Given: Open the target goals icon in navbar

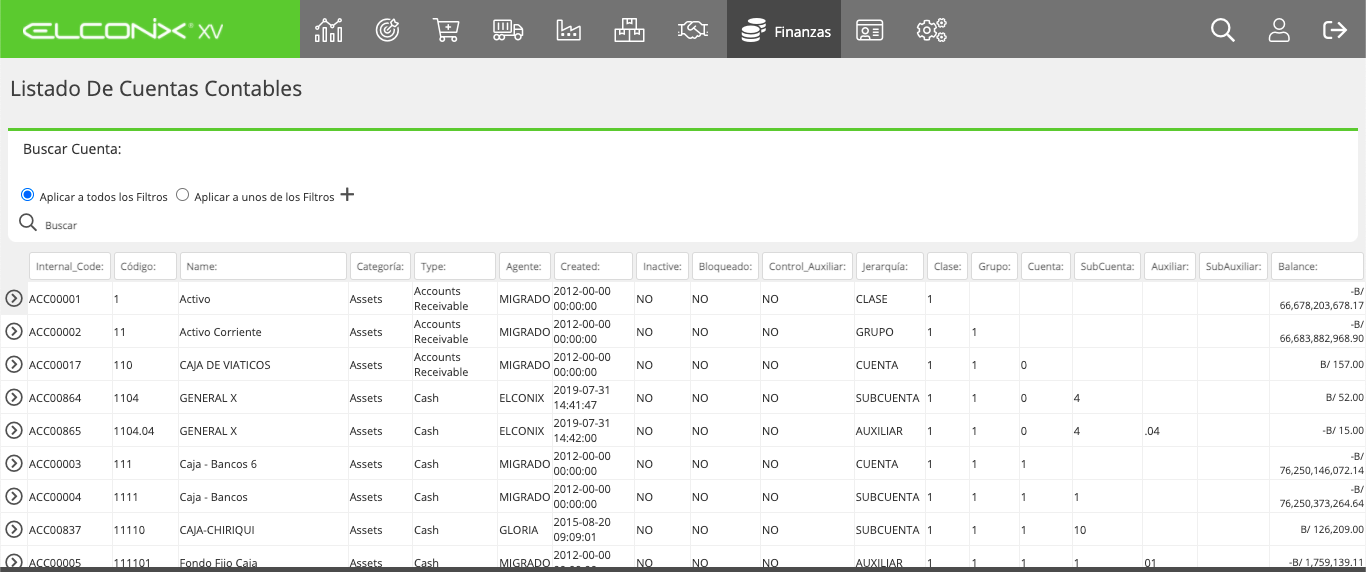Looking at the screenshot, I should (388, 30).
